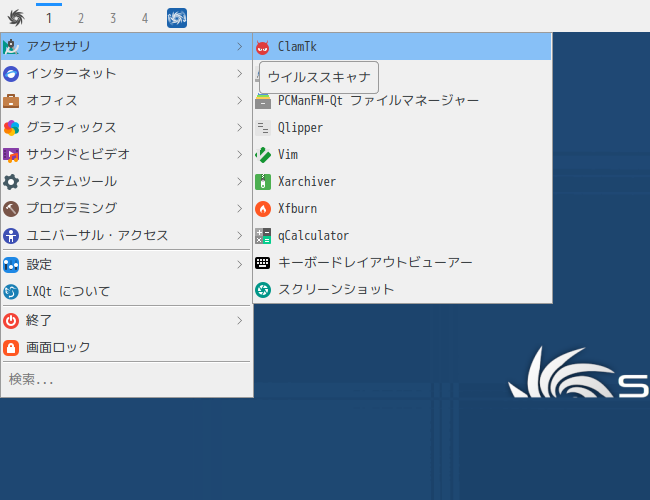Open the グラフィックス menu entry
The width and height of the screenshot is (650, 500).
[x=126, y=128]
